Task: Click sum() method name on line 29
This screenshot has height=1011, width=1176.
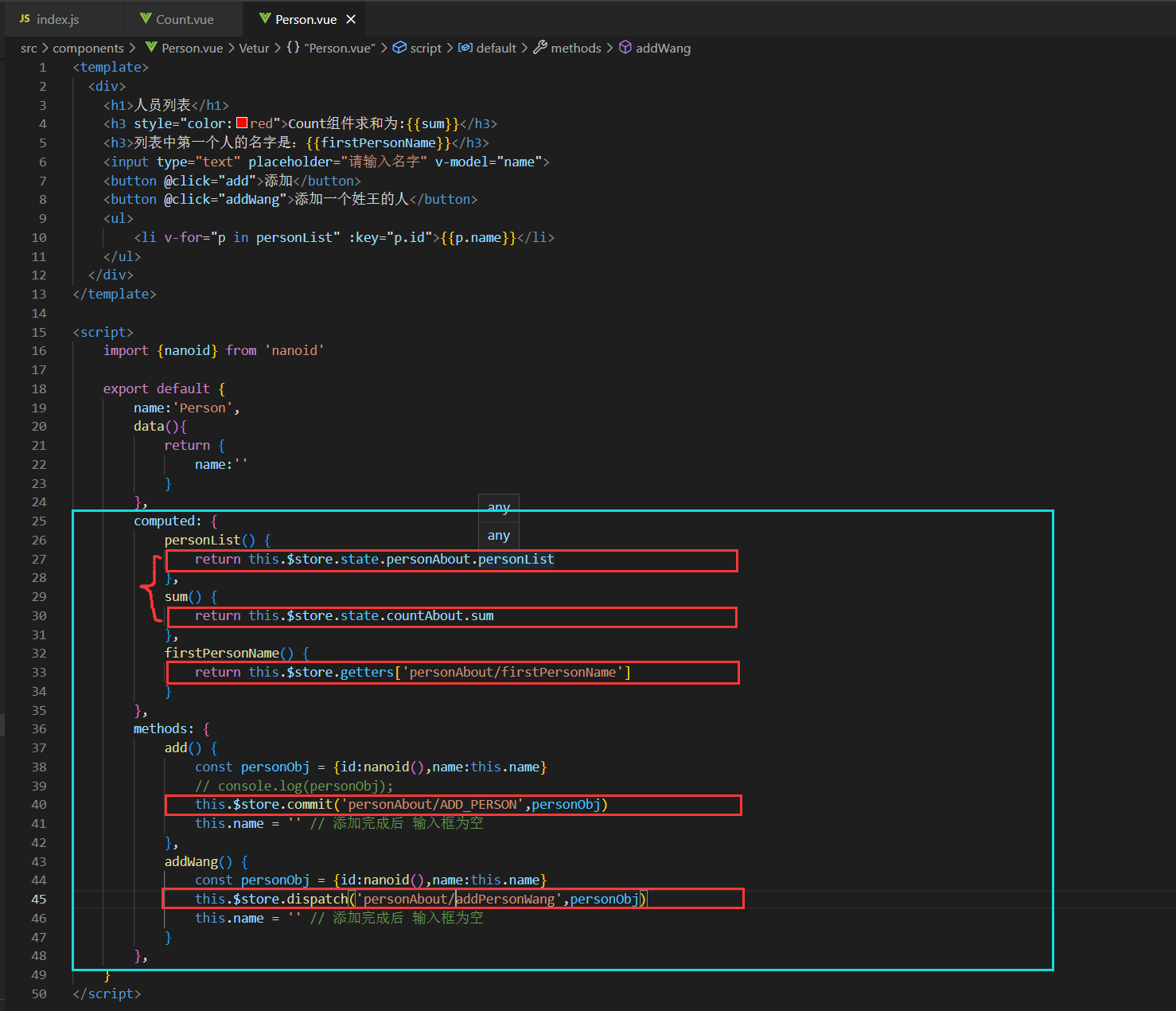Action: 183,597
